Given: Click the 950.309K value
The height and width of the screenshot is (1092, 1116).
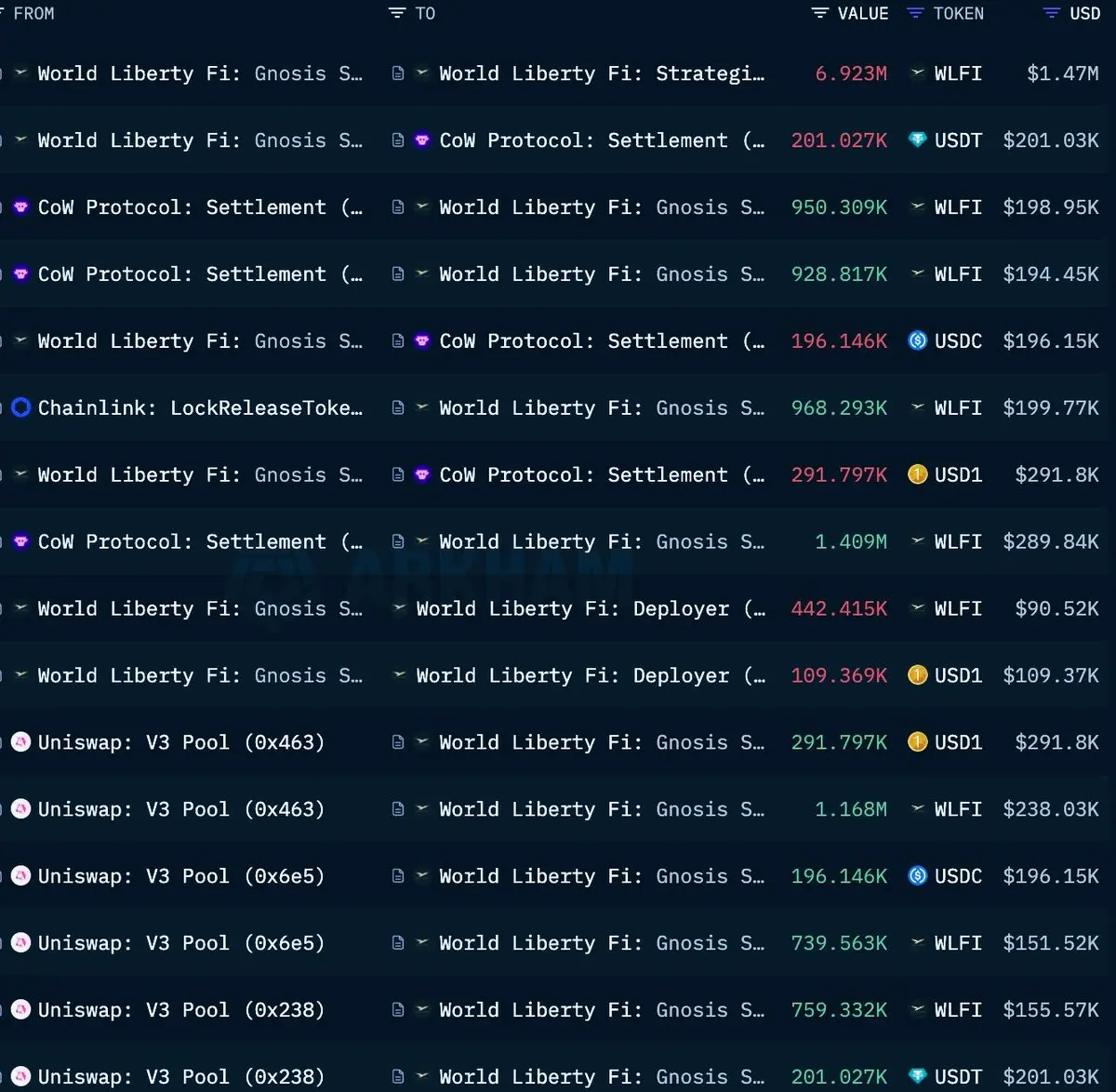Looking at the screenshot, I should 839,206.
